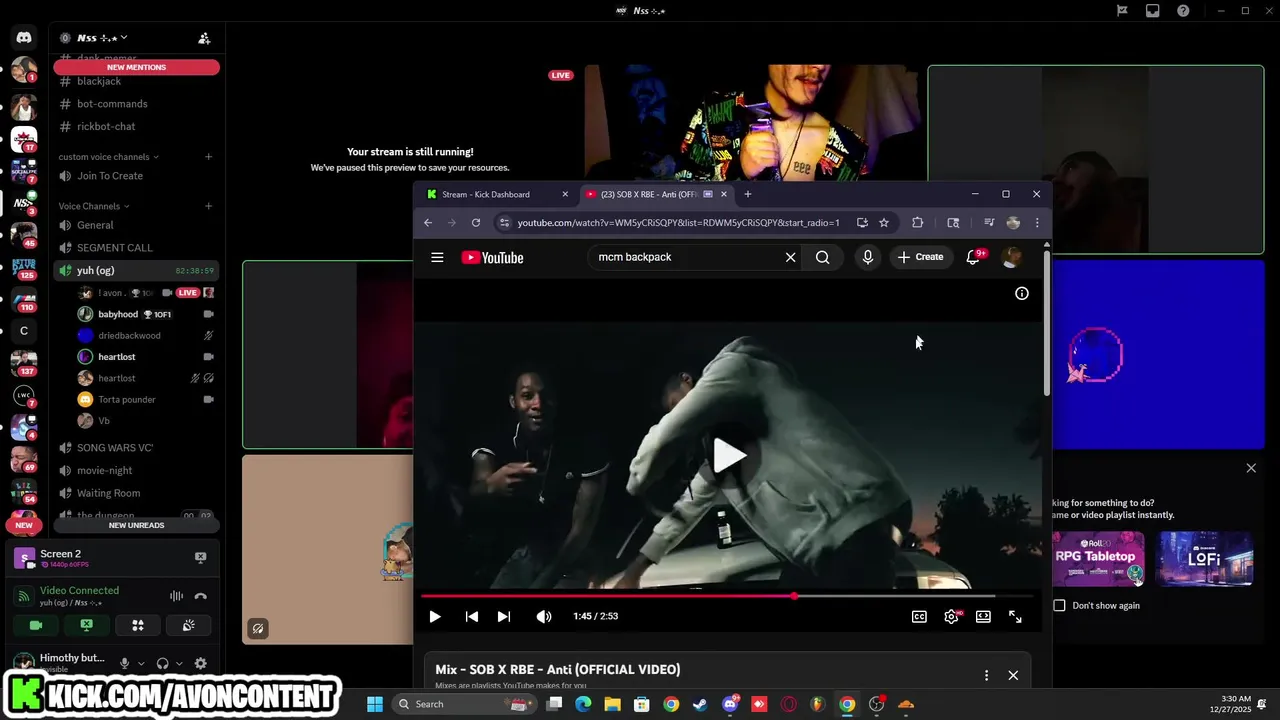1280x720 pixels.
Task: Click the YouTube Create button
Action: point(920,257)
